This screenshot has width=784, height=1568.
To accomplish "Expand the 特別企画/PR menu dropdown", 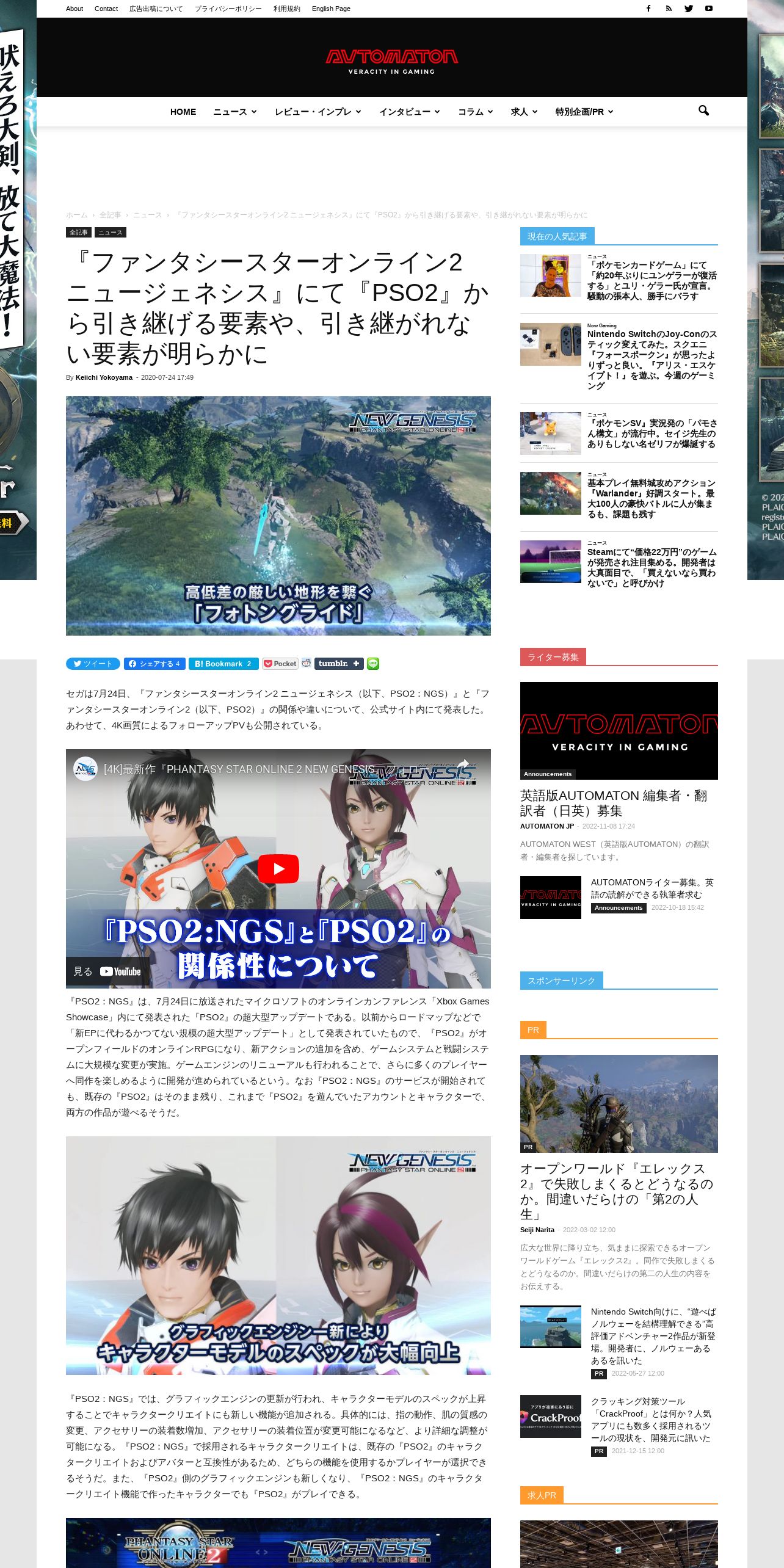I will coord(584,112).
